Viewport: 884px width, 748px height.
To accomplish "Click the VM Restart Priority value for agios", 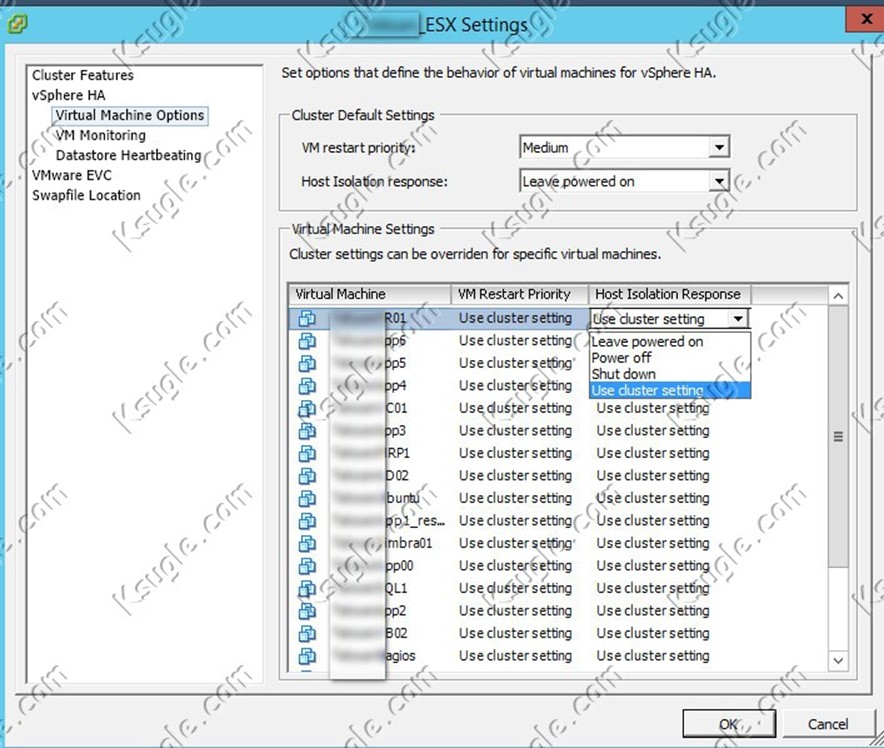I will (515, 657).
